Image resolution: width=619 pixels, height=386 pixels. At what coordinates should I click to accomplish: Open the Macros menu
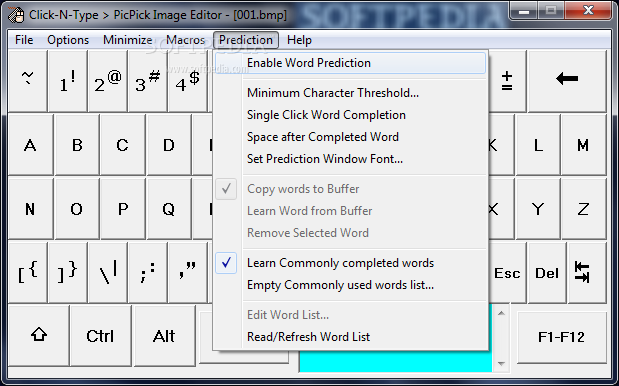(x=186, y=40)
